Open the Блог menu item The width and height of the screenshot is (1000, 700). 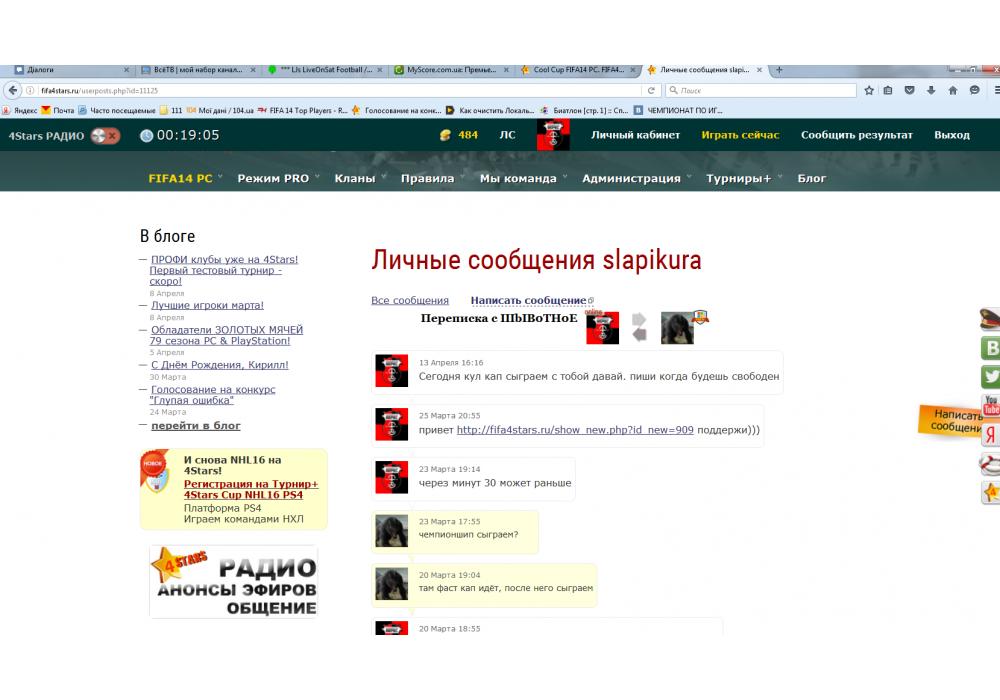coord(811,178)
